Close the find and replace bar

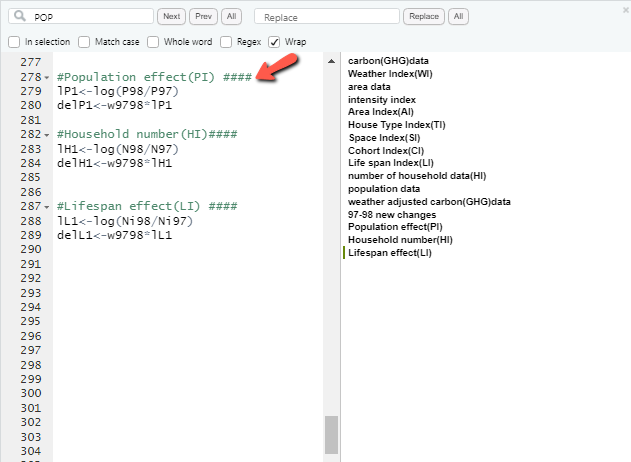pyautogui.click(x=626, y=10)
